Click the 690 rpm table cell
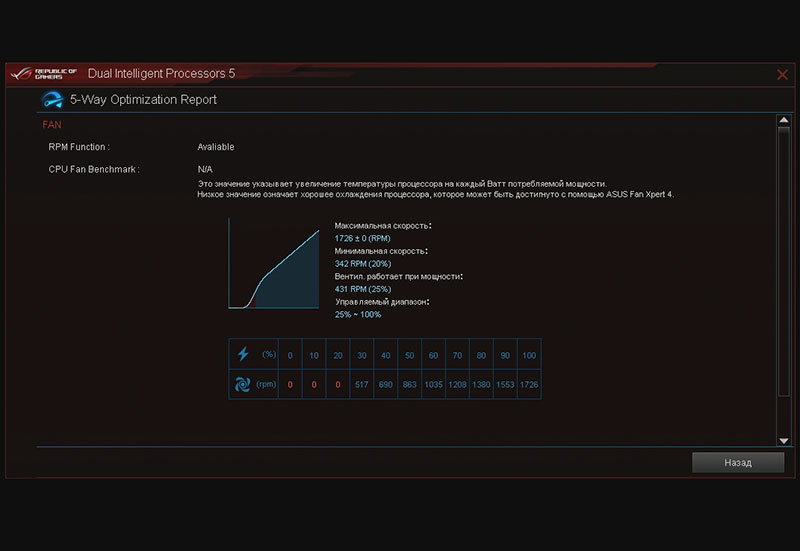Viewport: 800px width, 551px height. tap(386, 385)
